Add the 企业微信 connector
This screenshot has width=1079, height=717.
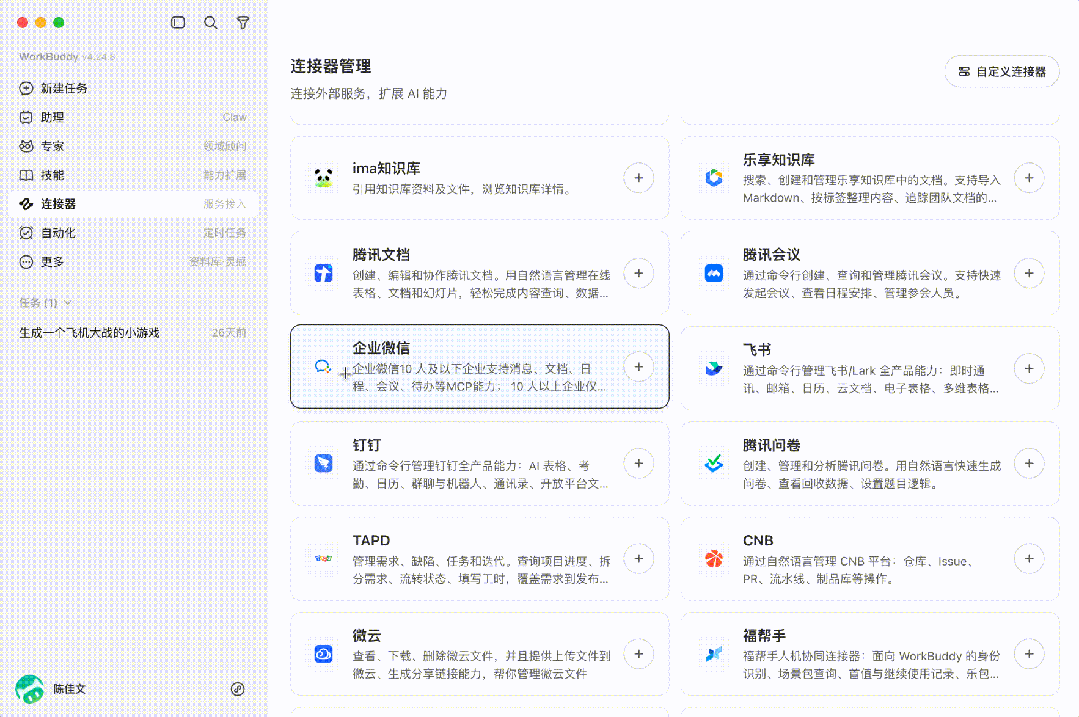click(639, 367)
